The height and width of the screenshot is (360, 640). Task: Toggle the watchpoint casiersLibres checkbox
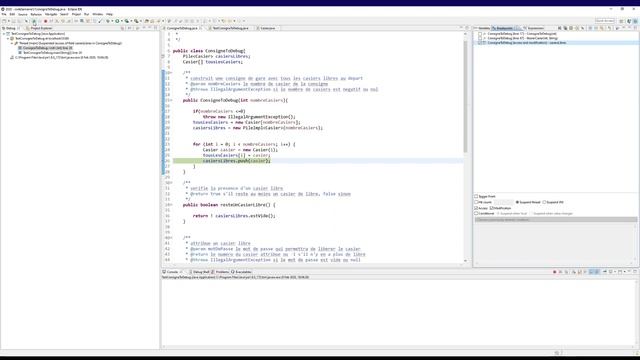[480, 42]
